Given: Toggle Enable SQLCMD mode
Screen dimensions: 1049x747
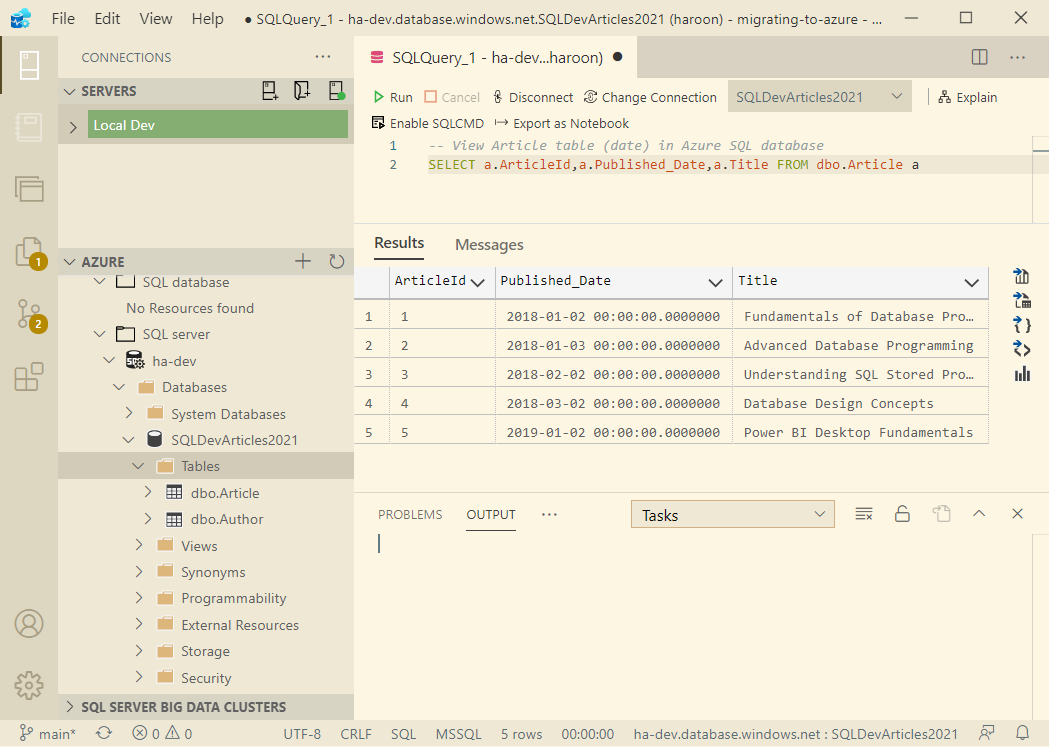Looking at the screenshot, I should (x=427, y=123).
